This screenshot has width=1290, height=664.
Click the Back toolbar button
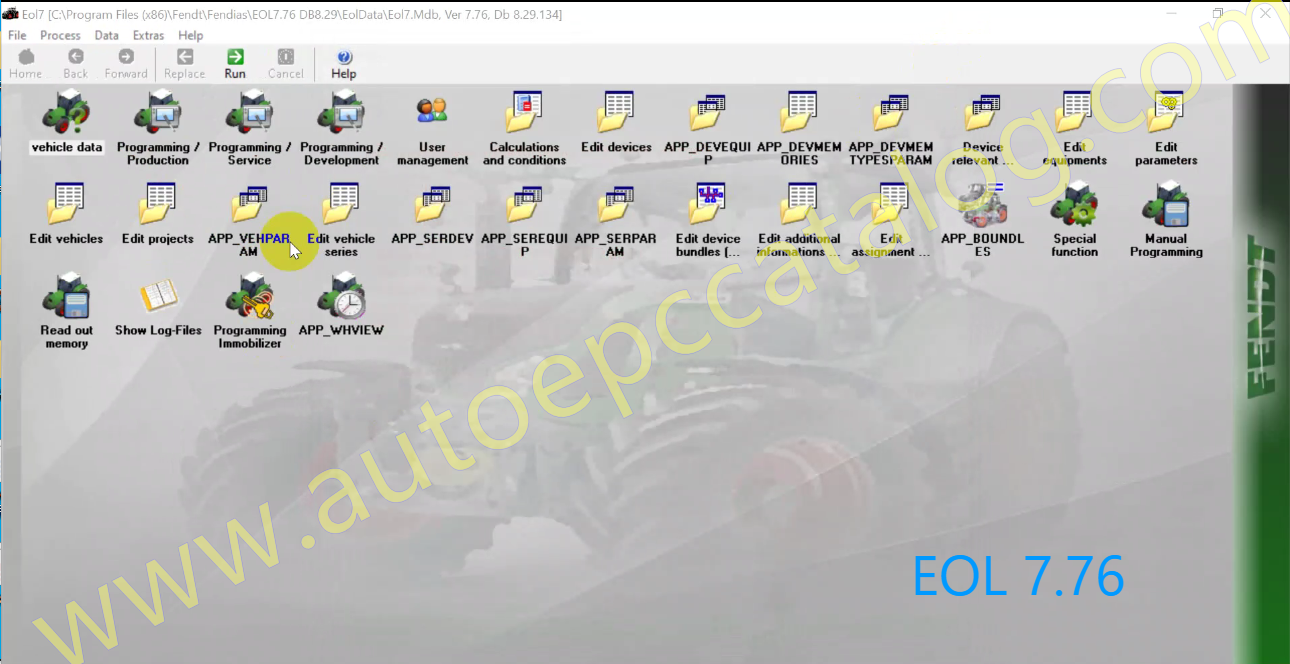pyautogui.click(x=76, y=64)
